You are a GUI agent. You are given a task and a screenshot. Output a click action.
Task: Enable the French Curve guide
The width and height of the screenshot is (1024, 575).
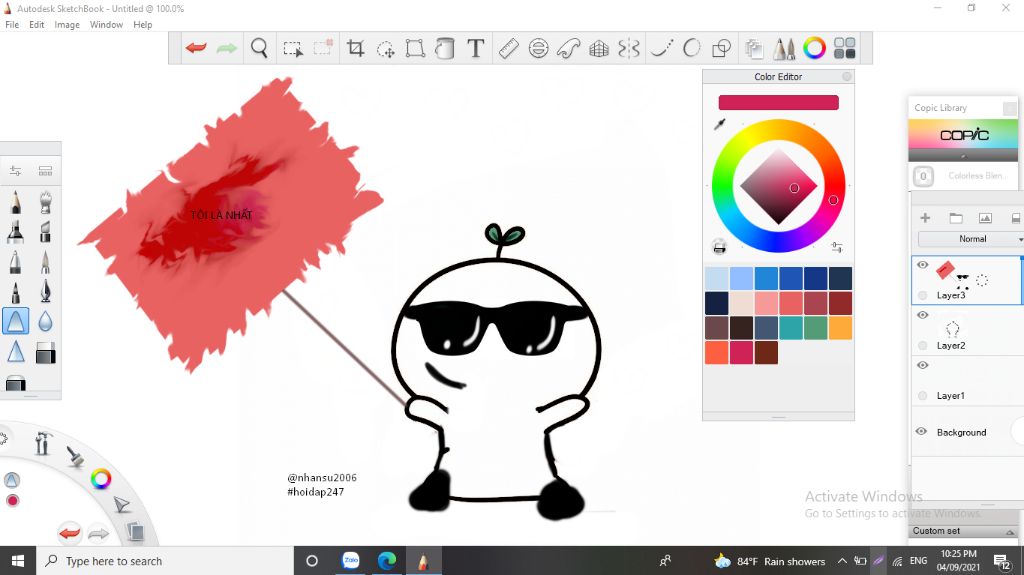coord(569,48)
